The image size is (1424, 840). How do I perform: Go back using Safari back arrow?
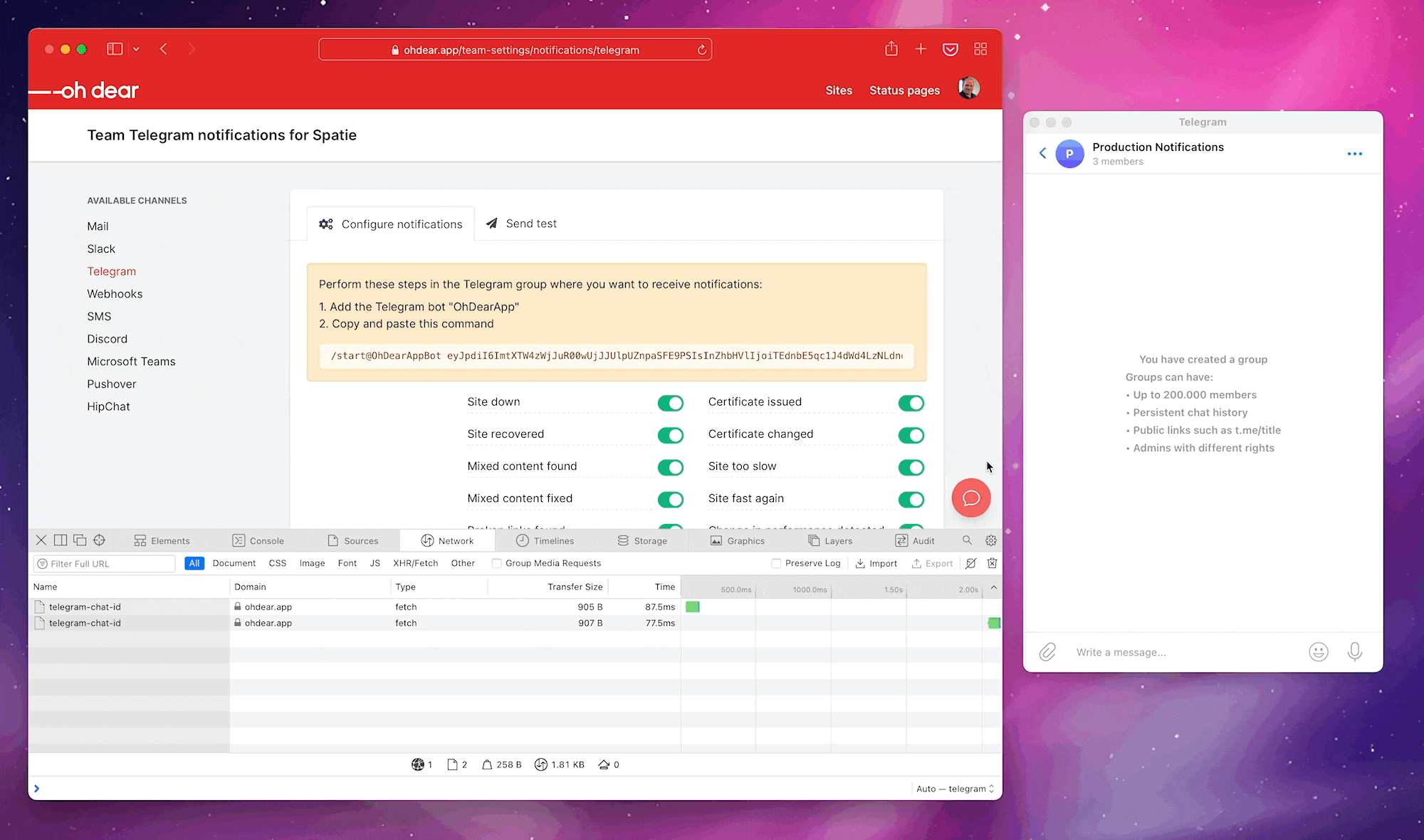click(164, 49)
